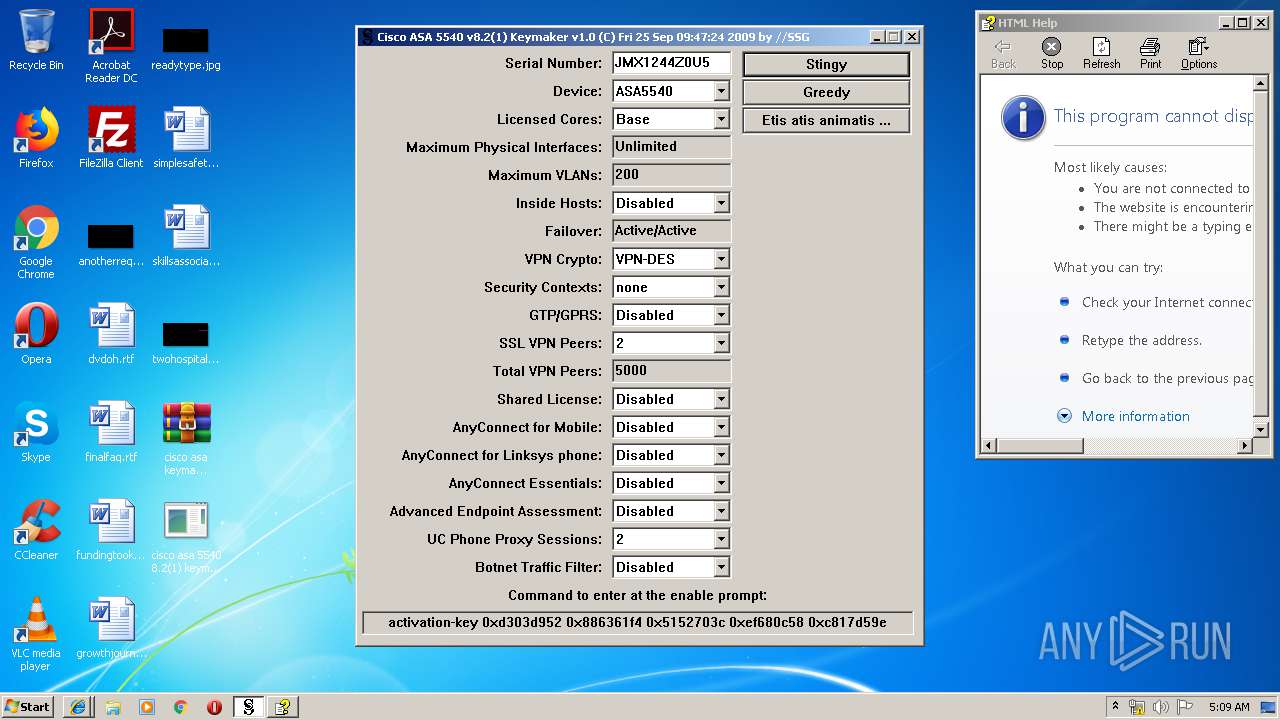The height and width of the screenshot is (720, 1280).
Task: Launch Google Chrome desktop shortcut
Action: (36, 242)
